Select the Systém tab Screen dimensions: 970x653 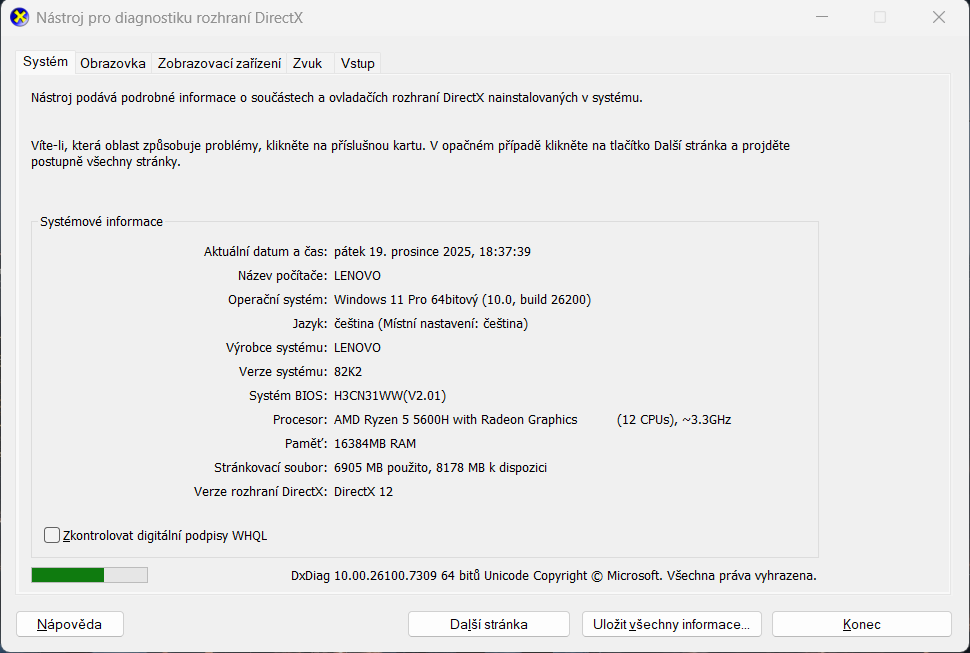(45, 61)
